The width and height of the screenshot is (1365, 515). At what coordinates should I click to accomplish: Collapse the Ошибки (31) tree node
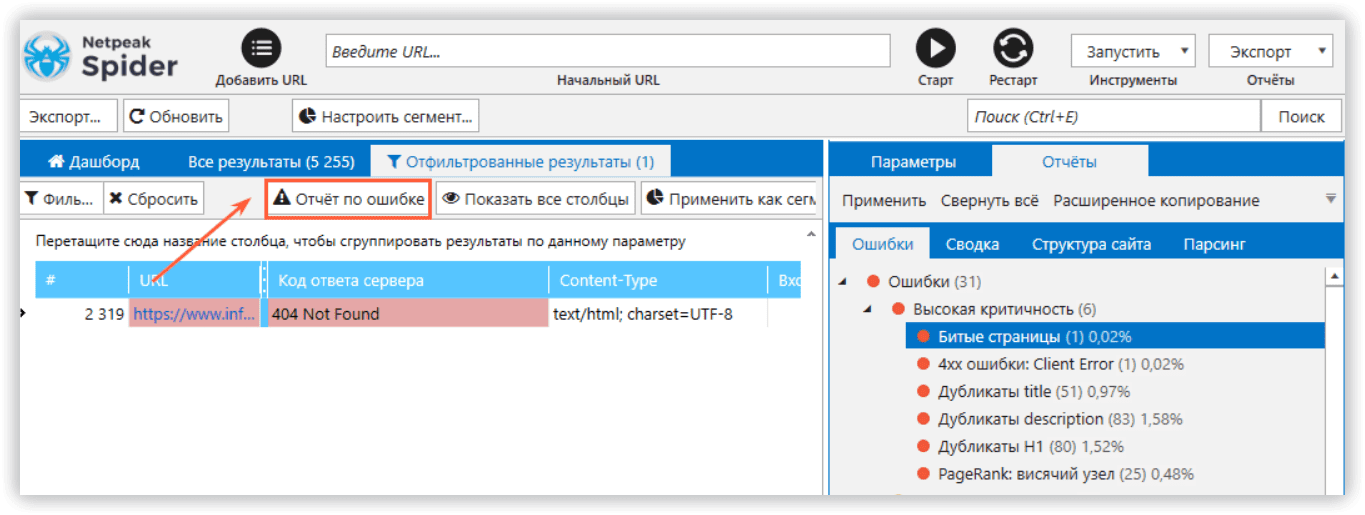[x=843, y=282]
